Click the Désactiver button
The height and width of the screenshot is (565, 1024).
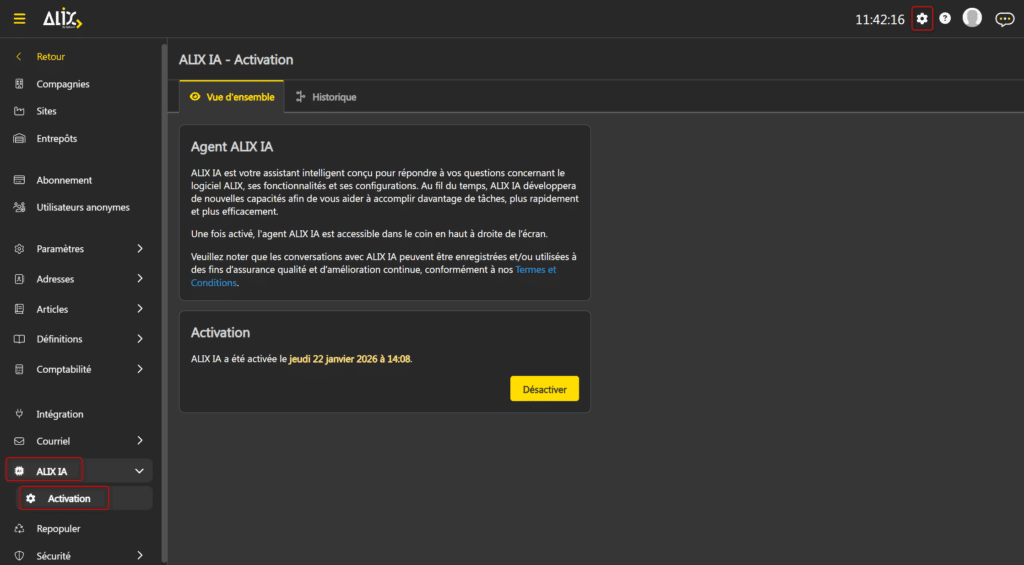click(x=544, y=389)
